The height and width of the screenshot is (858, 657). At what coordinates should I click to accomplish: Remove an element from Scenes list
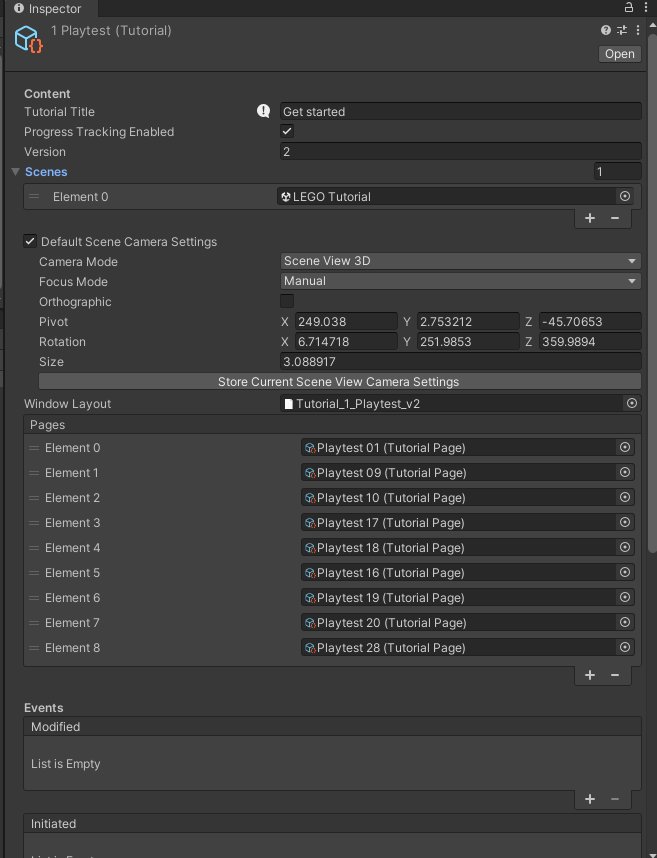[x=615, y=218]
